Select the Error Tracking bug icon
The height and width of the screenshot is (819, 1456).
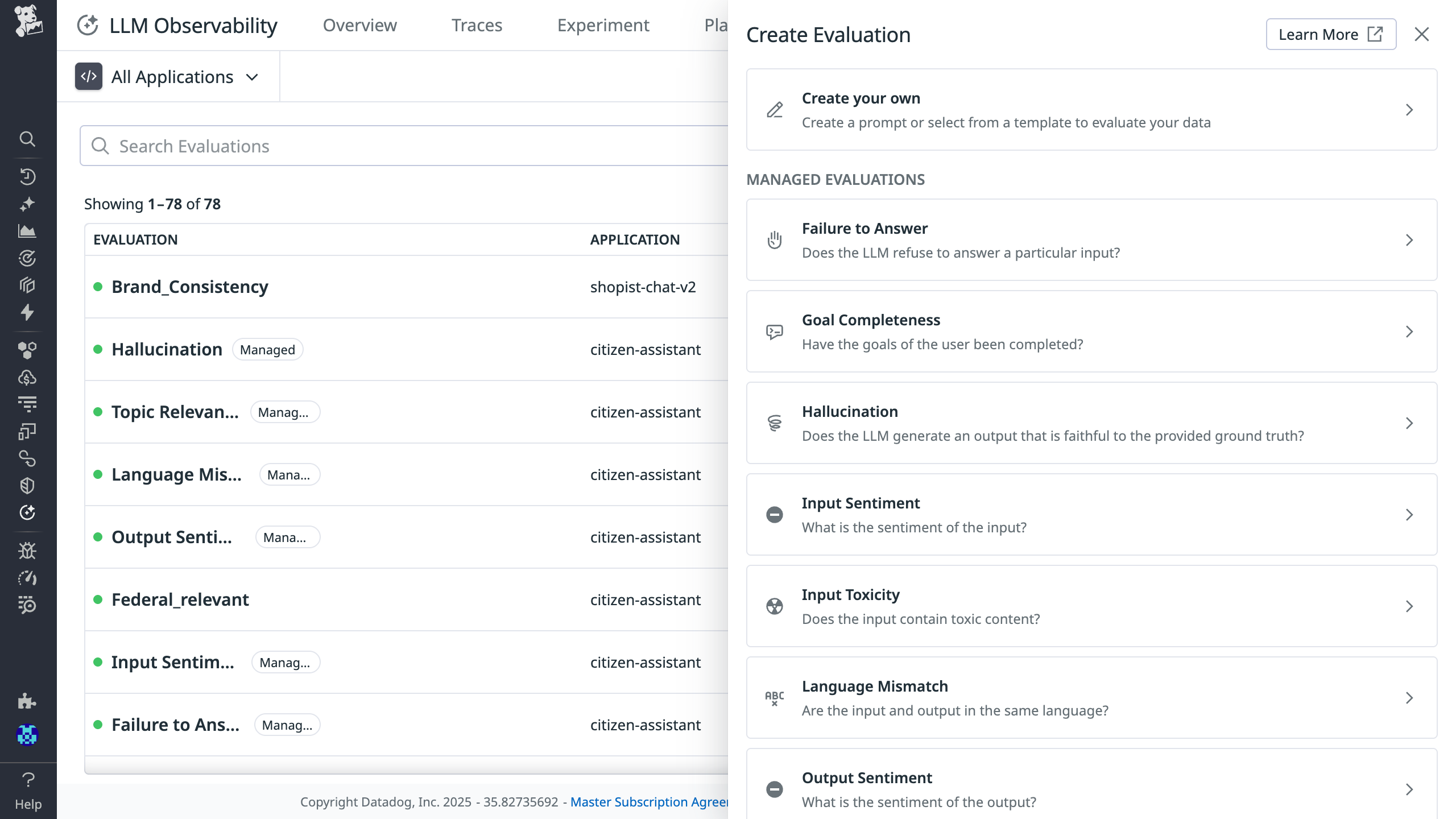[27, 551]
